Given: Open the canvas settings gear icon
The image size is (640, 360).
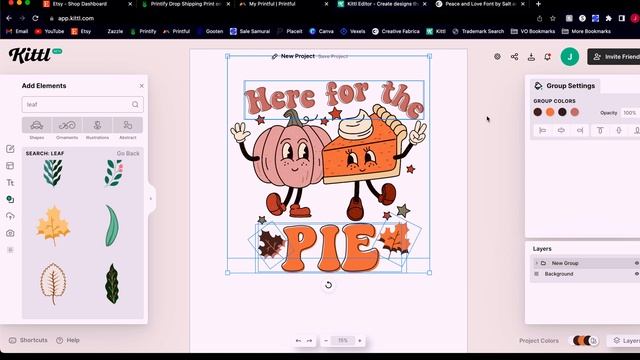Looking at the screenshot, I should click(x=497, y=57).
